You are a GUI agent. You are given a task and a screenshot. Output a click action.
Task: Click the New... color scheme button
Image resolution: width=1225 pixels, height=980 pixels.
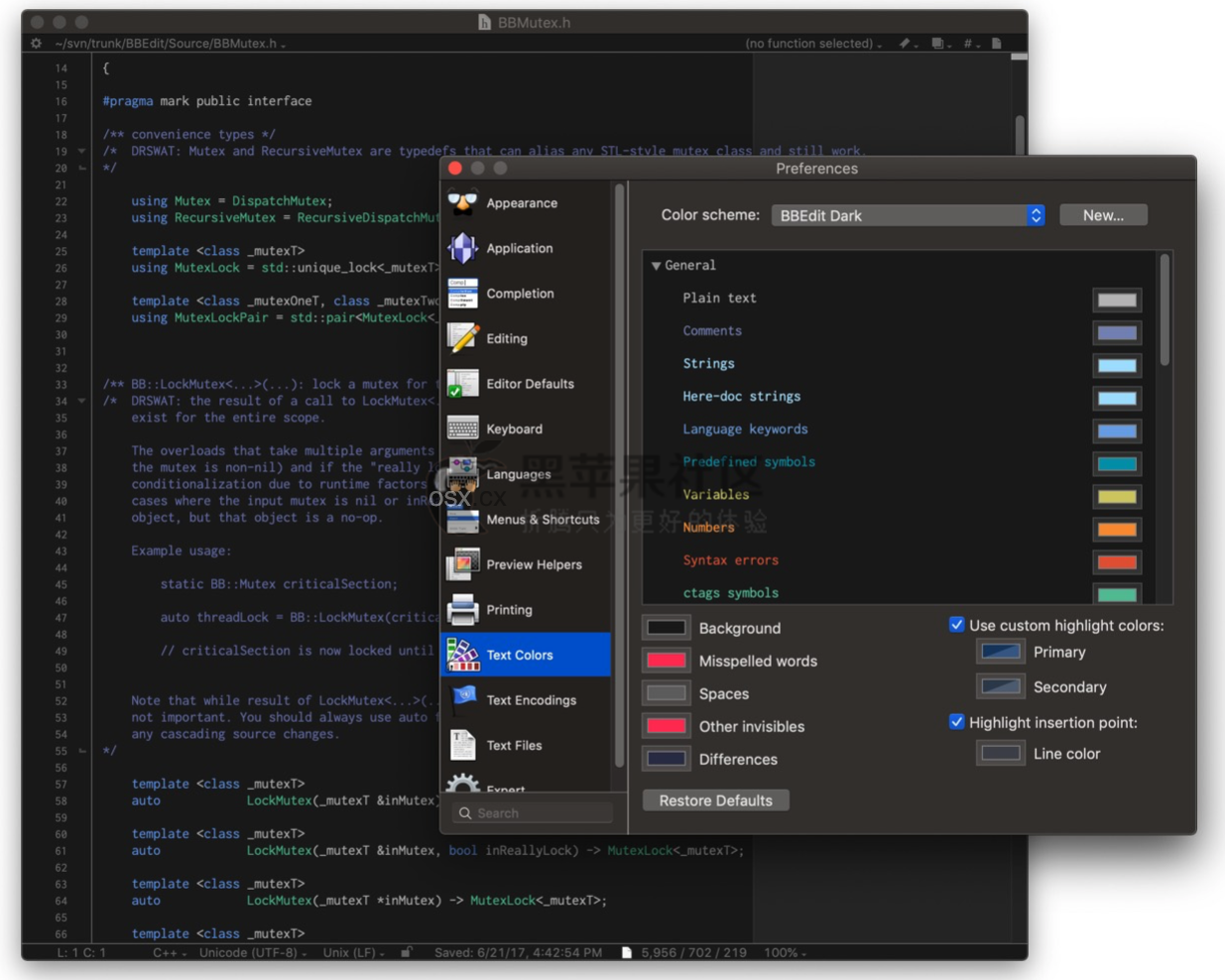coord(1103,215)
